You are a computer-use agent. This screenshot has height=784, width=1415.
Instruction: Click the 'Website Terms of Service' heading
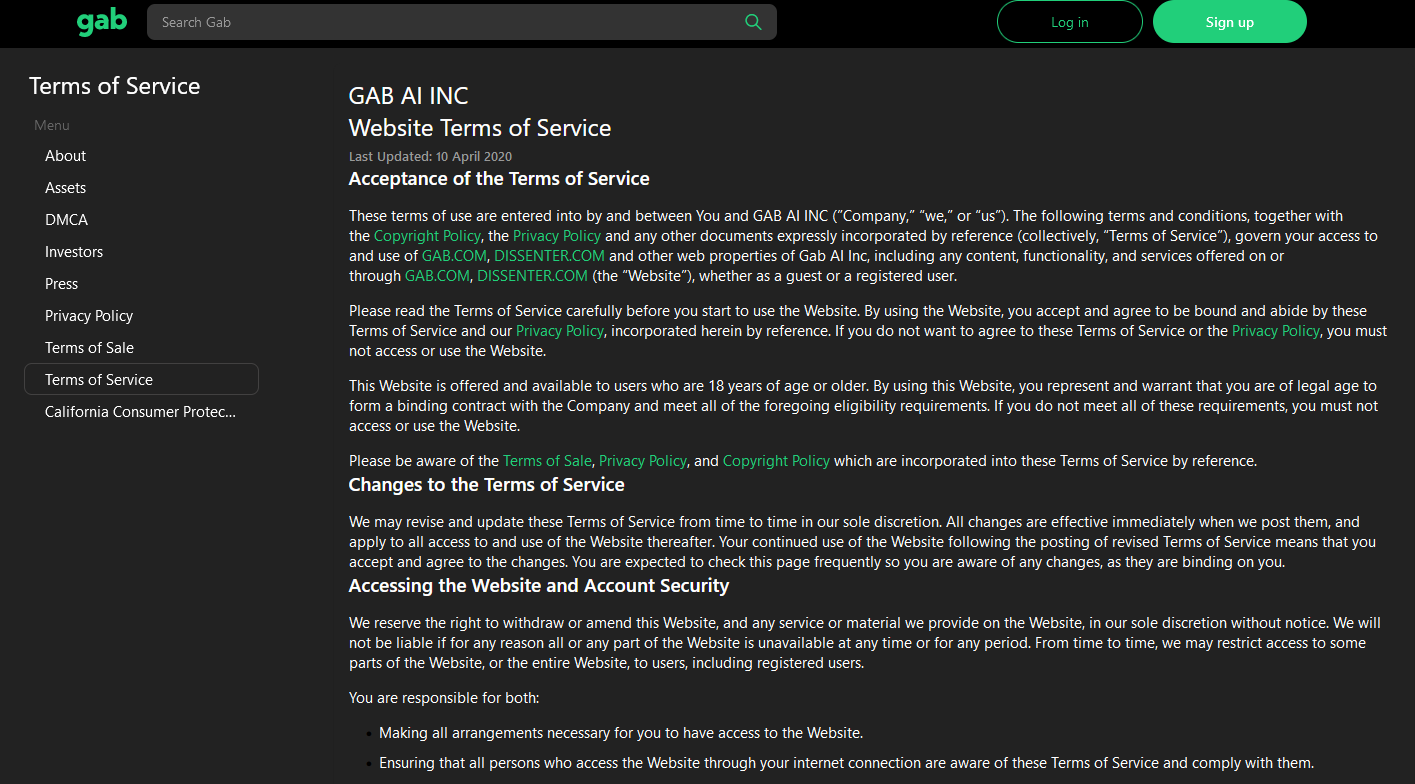[x=480, y=128]
